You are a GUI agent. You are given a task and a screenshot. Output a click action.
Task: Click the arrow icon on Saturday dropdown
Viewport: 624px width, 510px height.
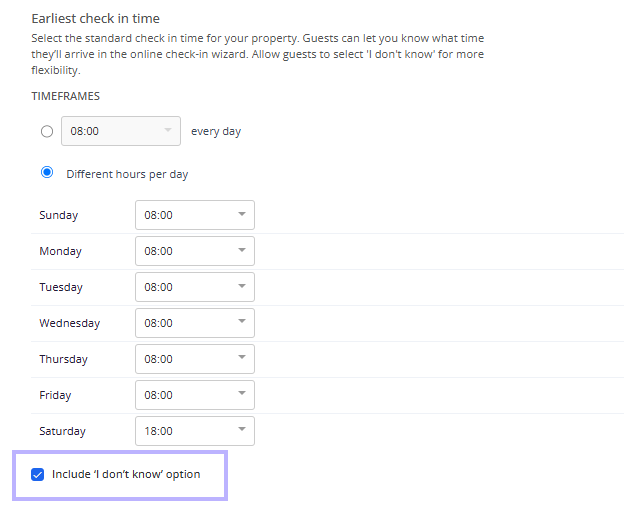[x=242, y=429]
